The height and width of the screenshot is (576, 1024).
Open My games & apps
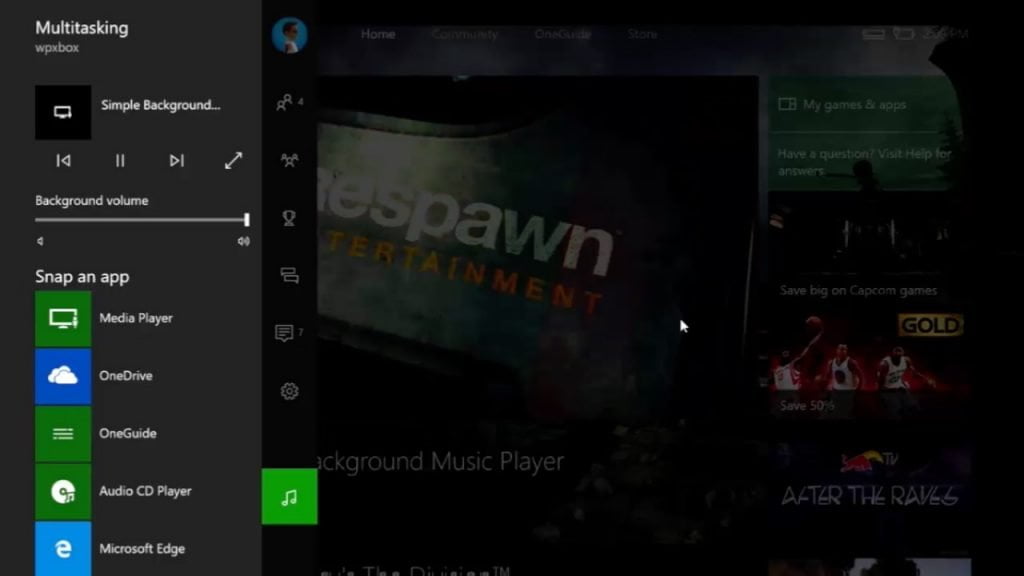(862, 104)
